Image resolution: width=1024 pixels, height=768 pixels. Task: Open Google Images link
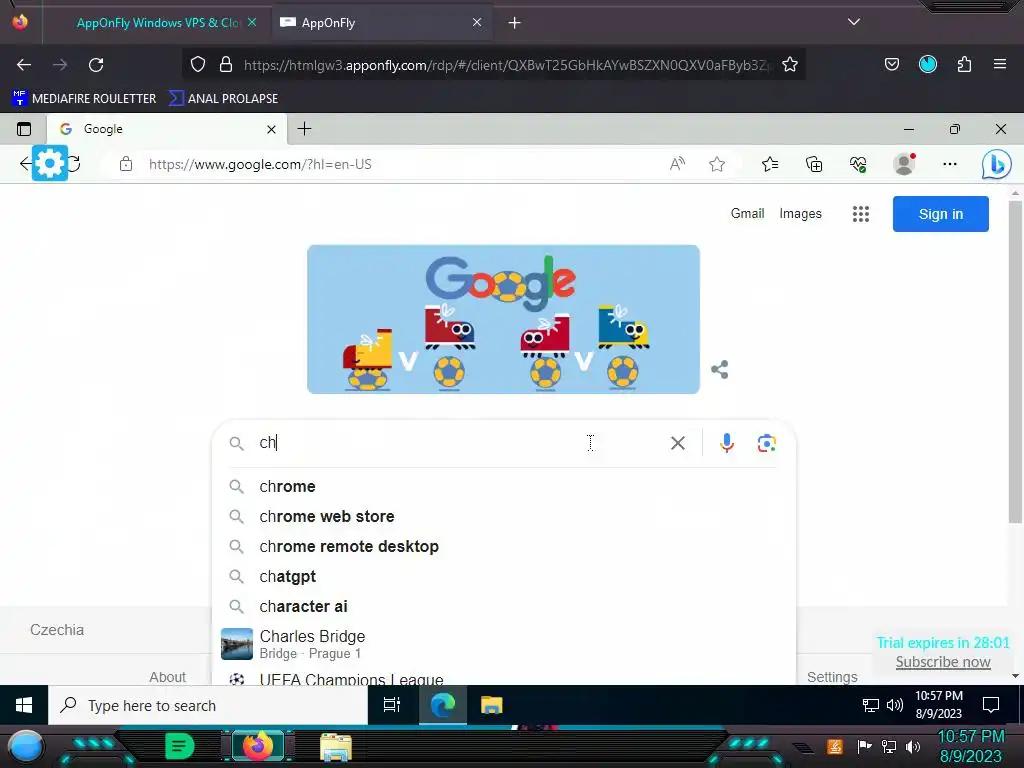coord(800,214)
